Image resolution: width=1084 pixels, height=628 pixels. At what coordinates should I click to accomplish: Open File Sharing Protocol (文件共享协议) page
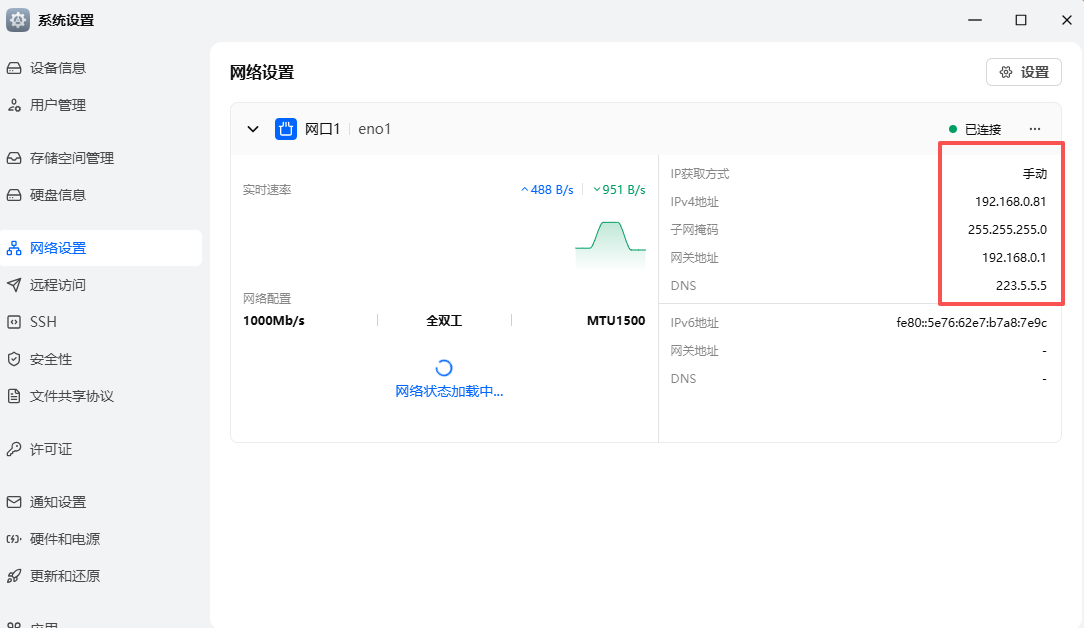coord(71,396)
